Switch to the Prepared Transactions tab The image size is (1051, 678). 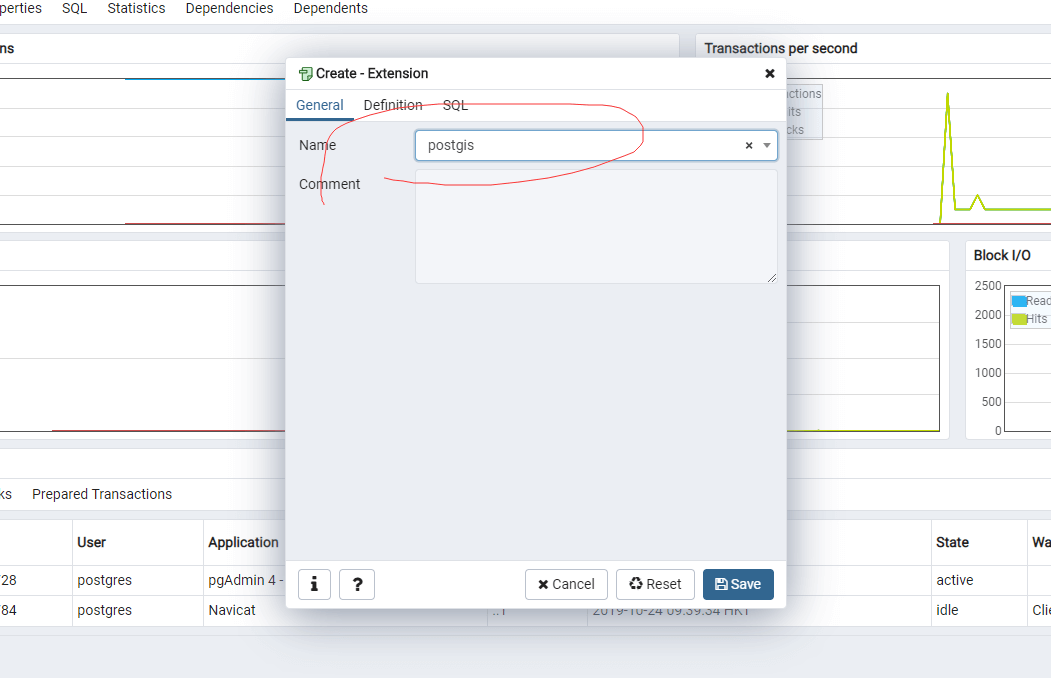click(x=102, y=494)
